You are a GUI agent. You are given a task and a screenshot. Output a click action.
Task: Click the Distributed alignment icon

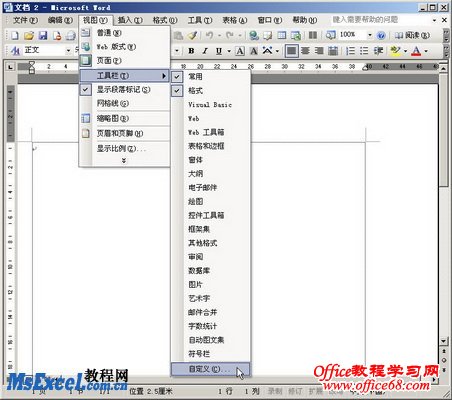point(333,51)
